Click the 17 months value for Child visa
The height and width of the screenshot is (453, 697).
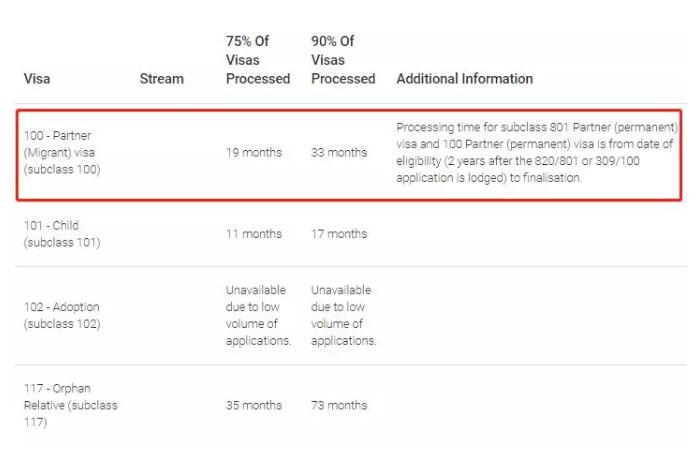(339, 234)
